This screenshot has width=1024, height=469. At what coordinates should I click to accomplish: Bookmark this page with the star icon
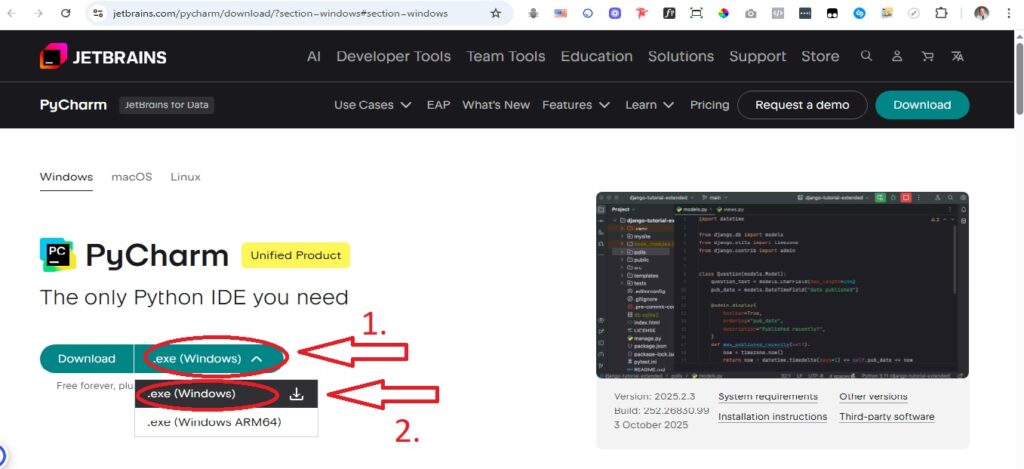tap(496, 14)
